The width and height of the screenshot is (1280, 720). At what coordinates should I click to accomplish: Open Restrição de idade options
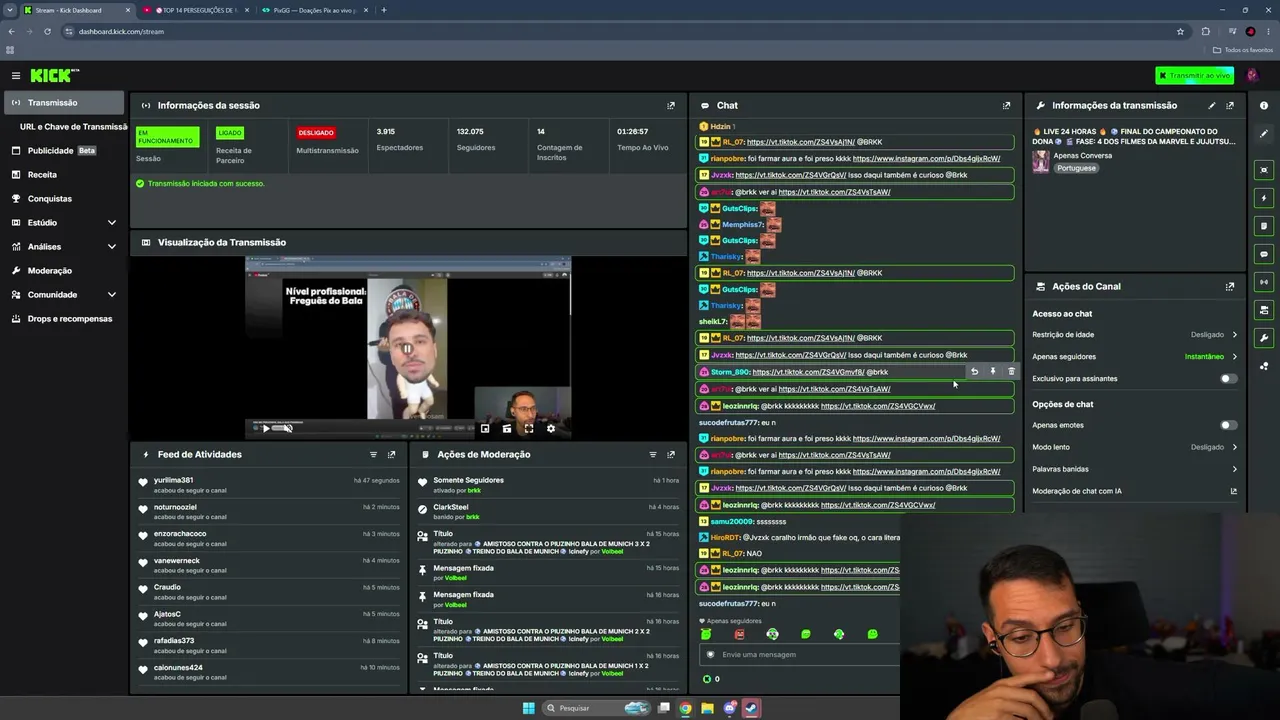[1135, 335]
